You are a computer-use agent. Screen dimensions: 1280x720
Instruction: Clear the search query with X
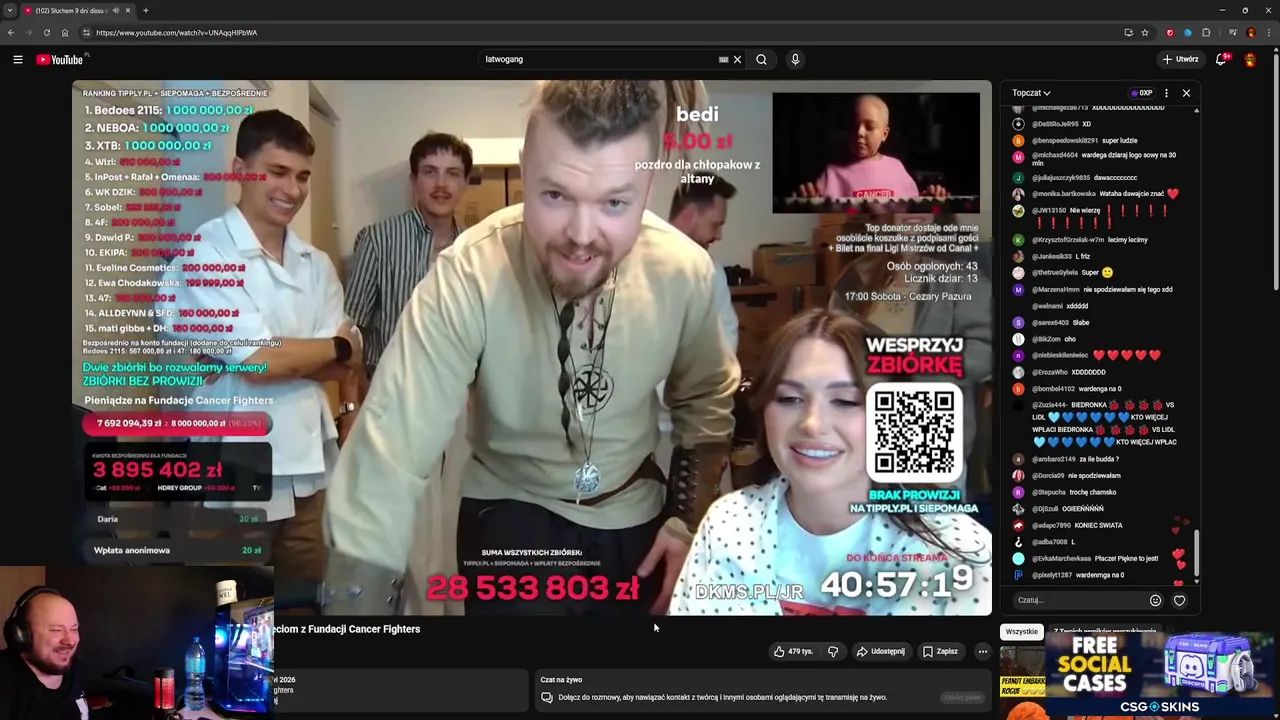(x=738, y=59)
